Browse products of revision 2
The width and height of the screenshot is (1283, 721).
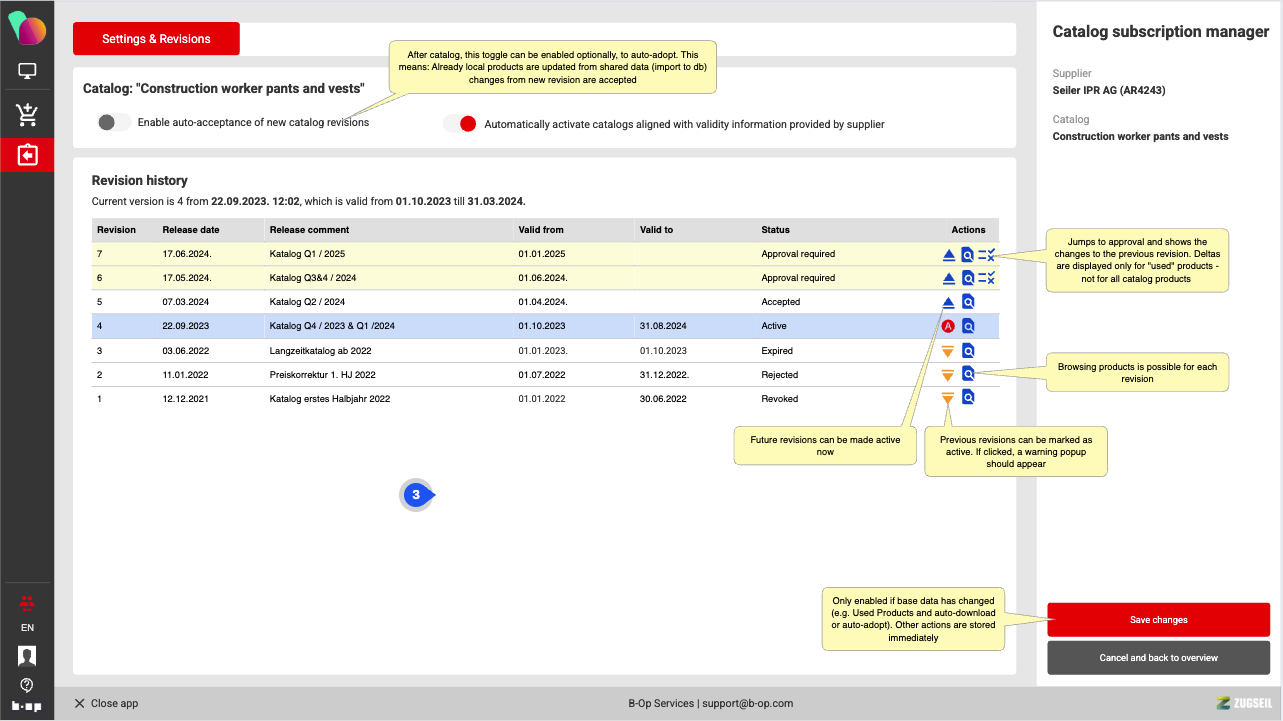(x=967, y=375)
